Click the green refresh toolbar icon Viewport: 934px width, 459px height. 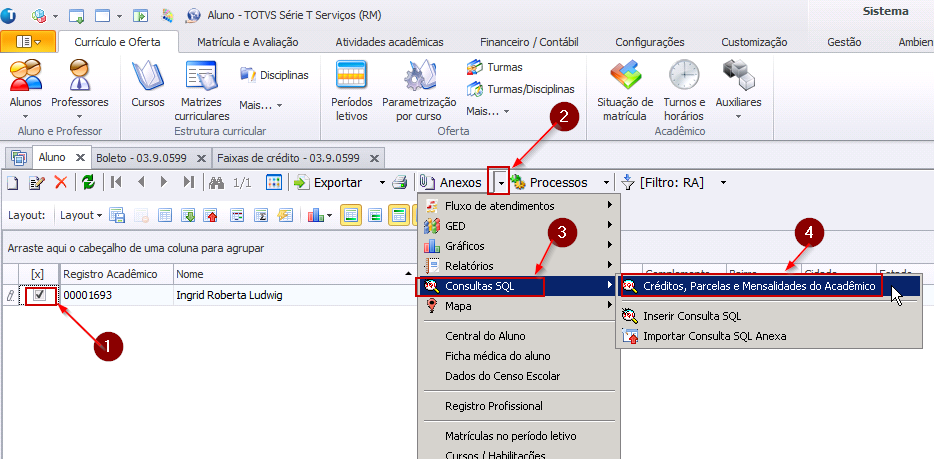coord(88,182)
